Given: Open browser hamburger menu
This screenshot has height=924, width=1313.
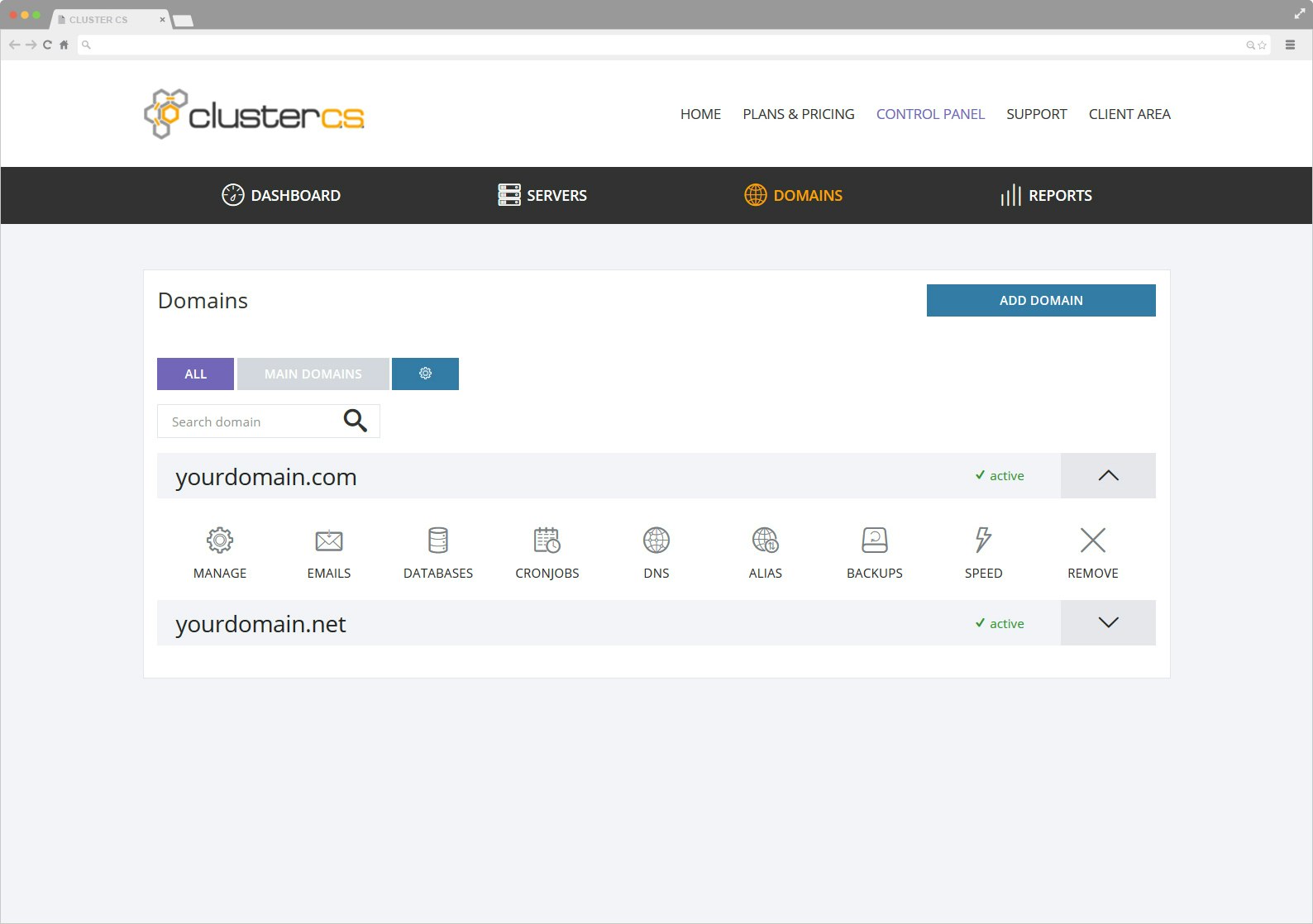Looking at the screenshot, I should (1290, 45).
